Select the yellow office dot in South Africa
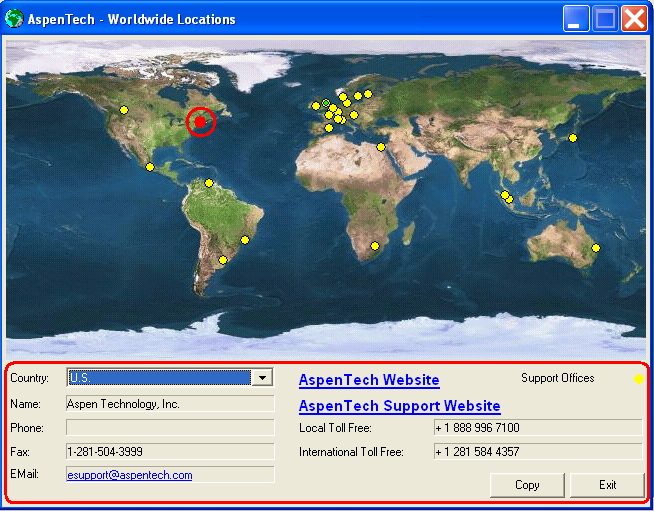 [x=375, y=246]
